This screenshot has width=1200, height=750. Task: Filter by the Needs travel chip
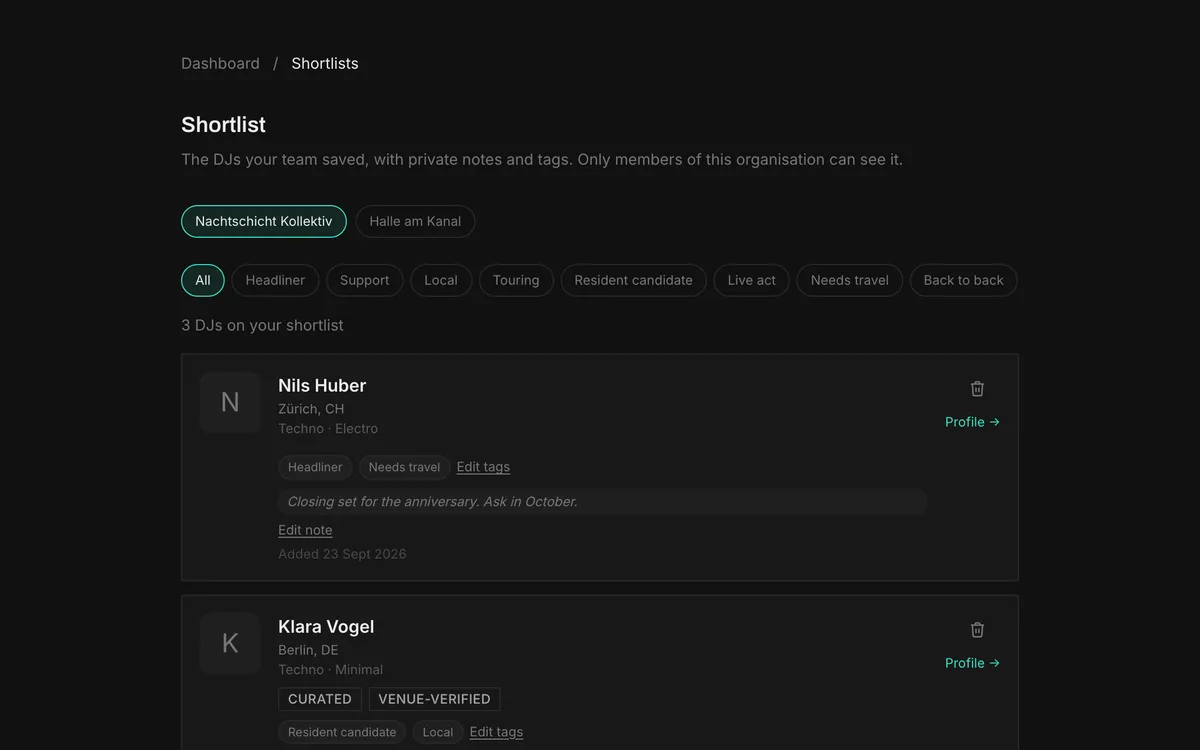pos(850,280)
